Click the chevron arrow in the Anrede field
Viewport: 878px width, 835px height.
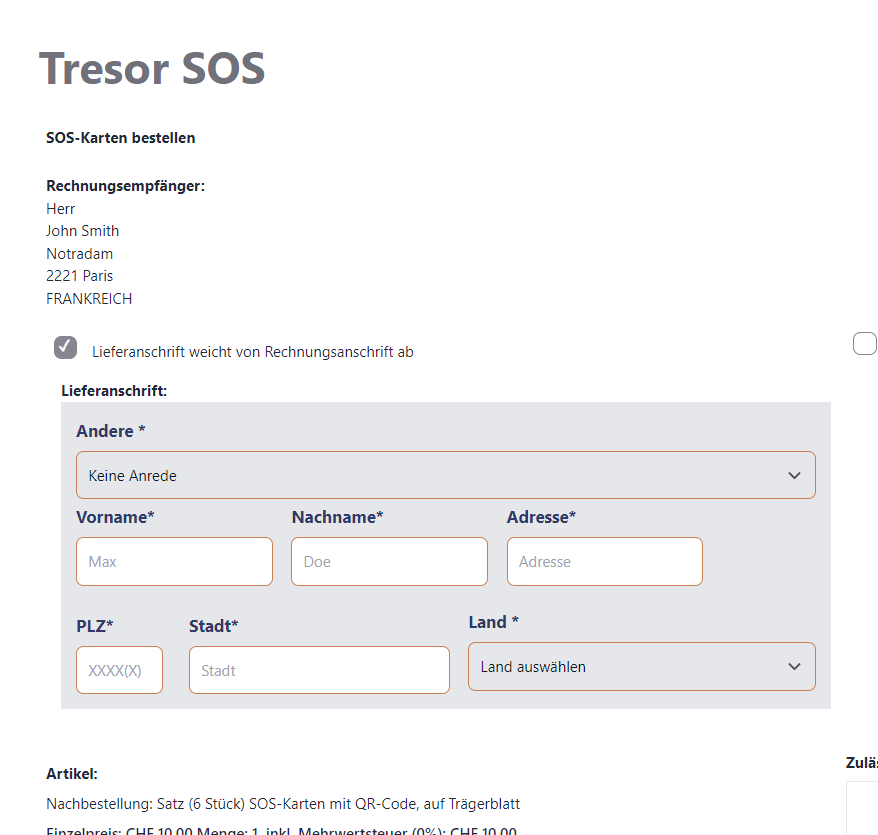794,475
